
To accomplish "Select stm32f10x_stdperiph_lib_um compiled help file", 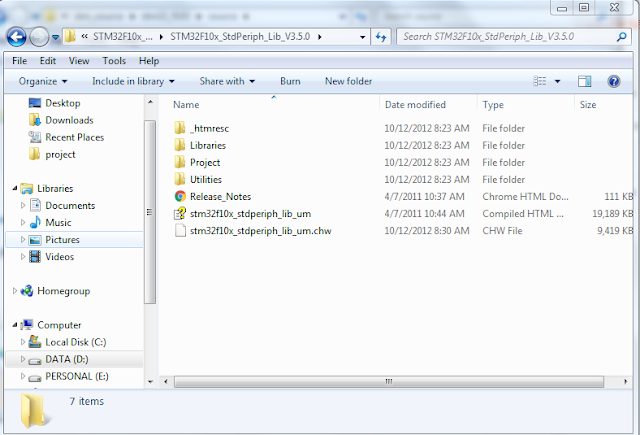I will pyautogui.click(x=250, y=214).
